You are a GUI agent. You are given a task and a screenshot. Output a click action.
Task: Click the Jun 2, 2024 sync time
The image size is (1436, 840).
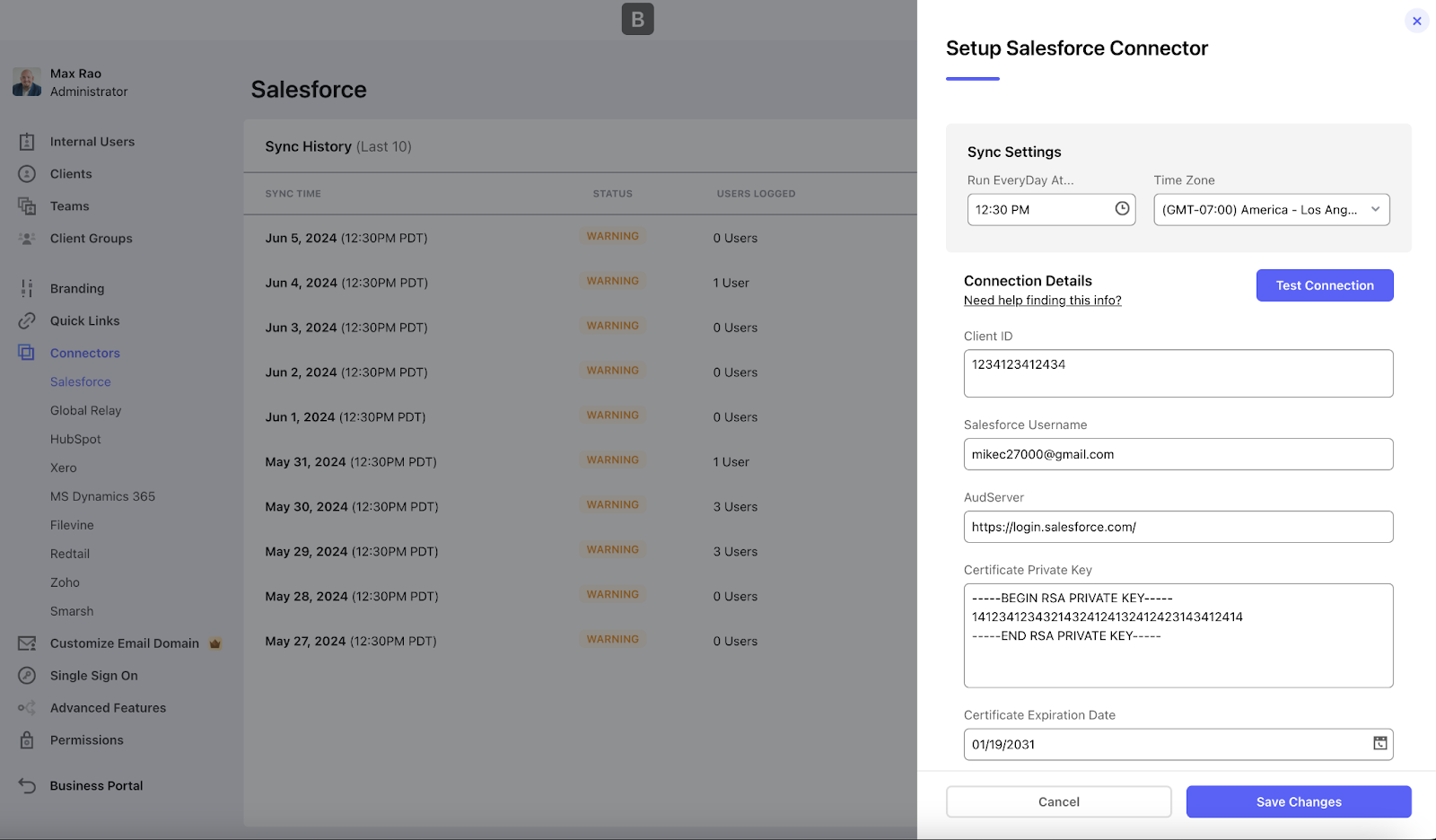click(x=346, y=372)
